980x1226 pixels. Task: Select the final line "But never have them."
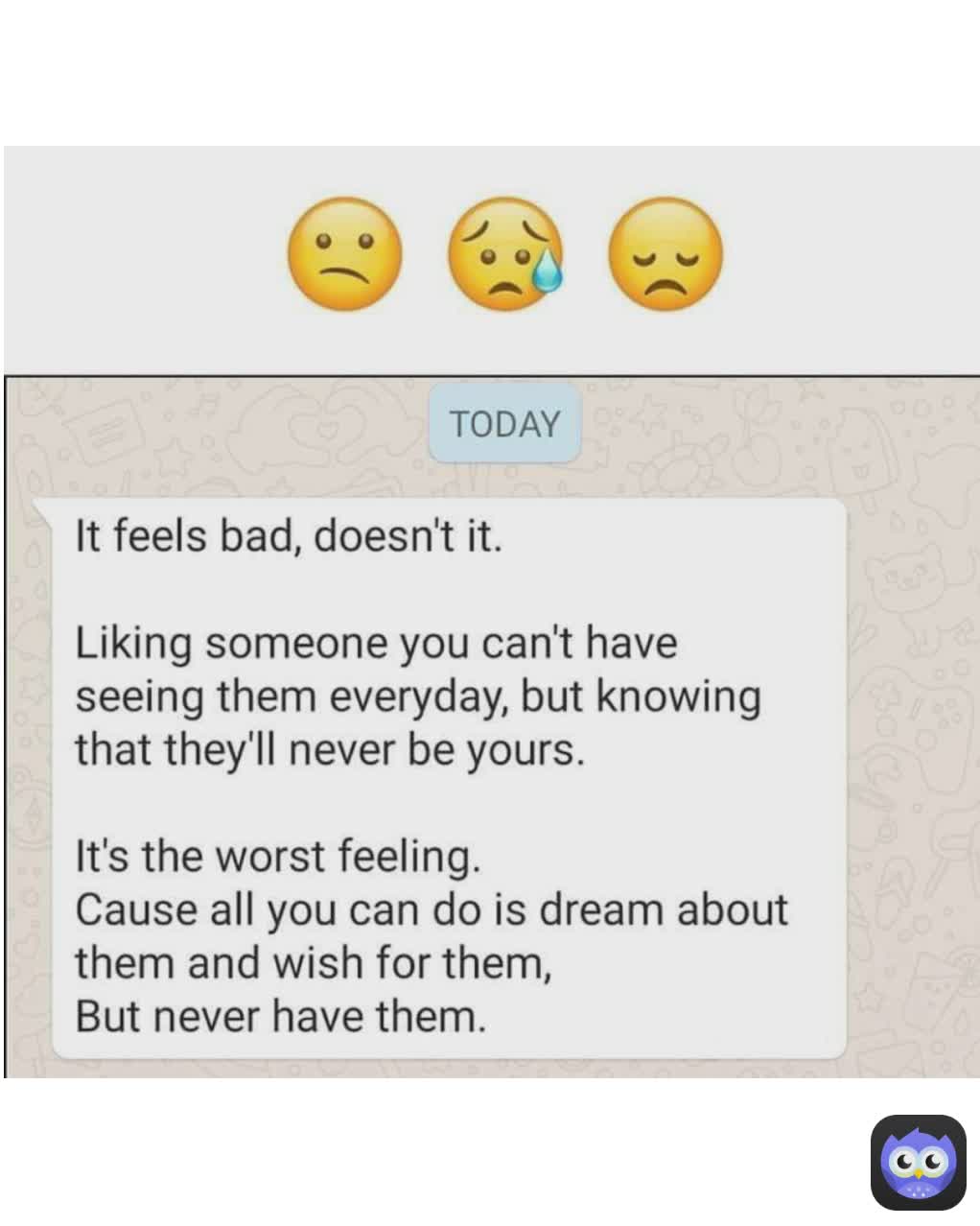coord(281,1016)
